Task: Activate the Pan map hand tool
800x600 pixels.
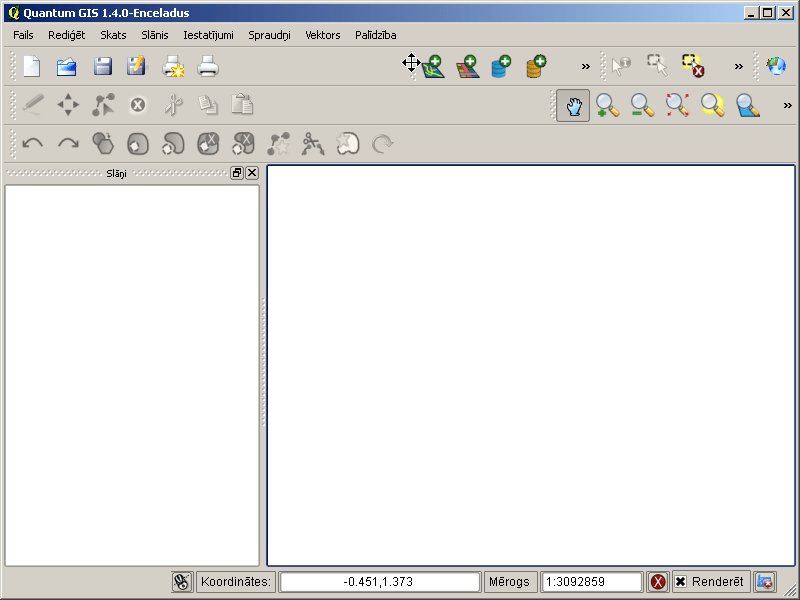Action: tap(573, 106)
